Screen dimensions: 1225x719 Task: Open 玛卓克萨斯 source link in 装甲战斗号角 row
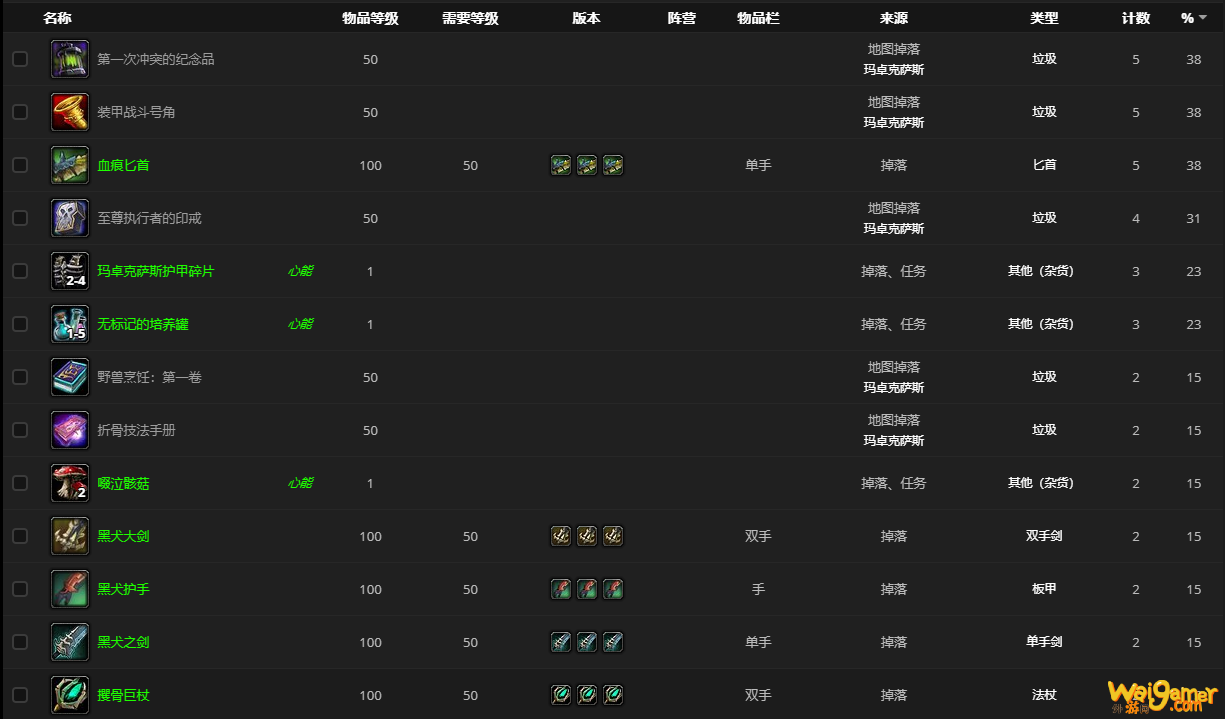point(894,123)
